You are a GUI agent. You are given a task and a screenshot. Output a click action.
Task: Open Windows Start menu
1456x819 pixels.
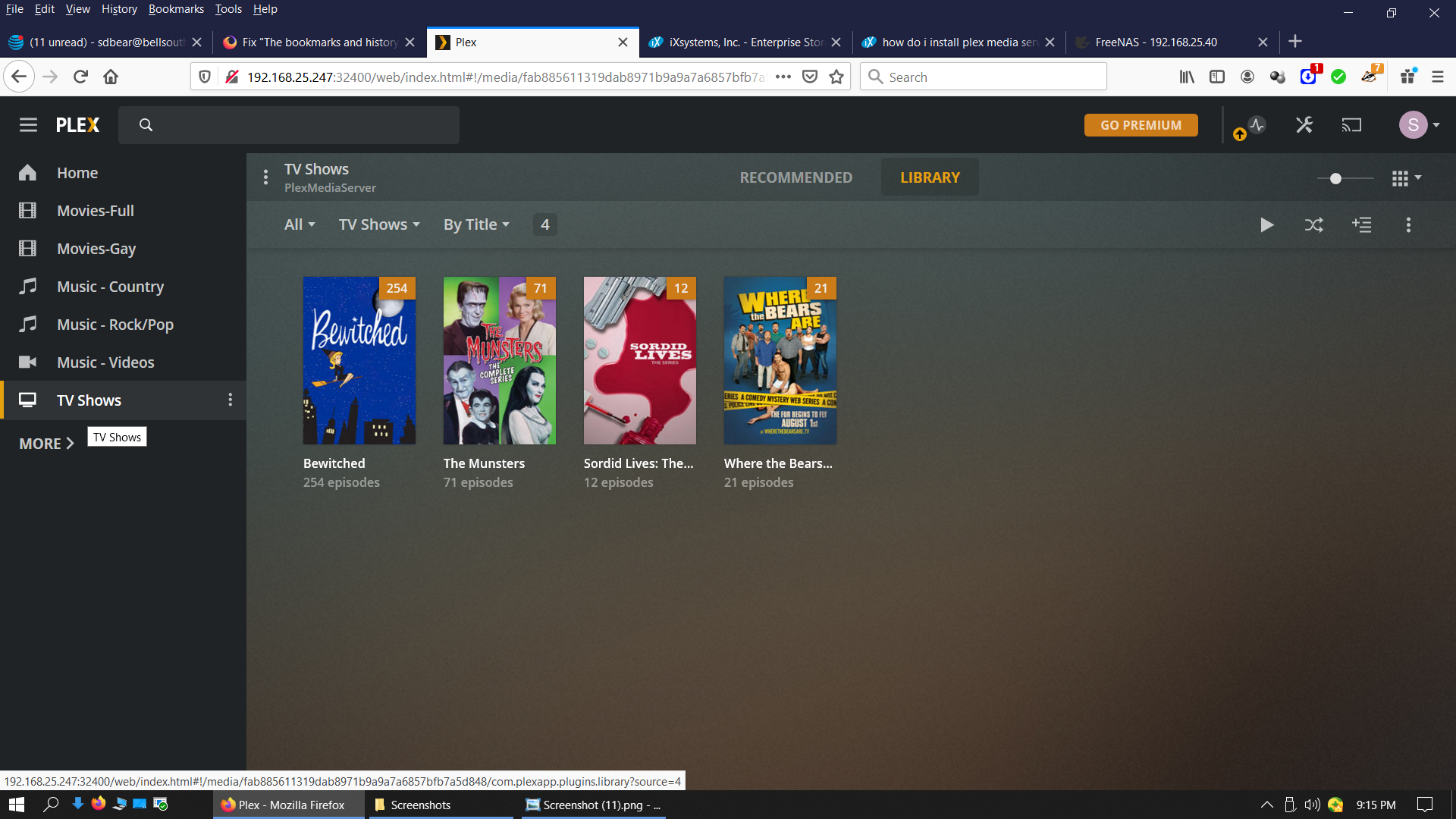17,805
